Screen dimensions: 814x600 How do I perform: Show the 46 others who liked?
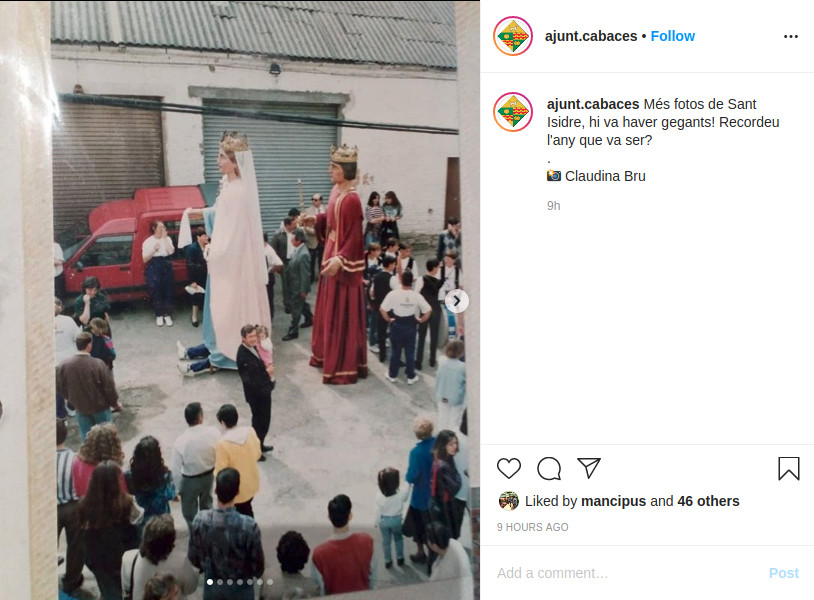[x=708, y=501]
